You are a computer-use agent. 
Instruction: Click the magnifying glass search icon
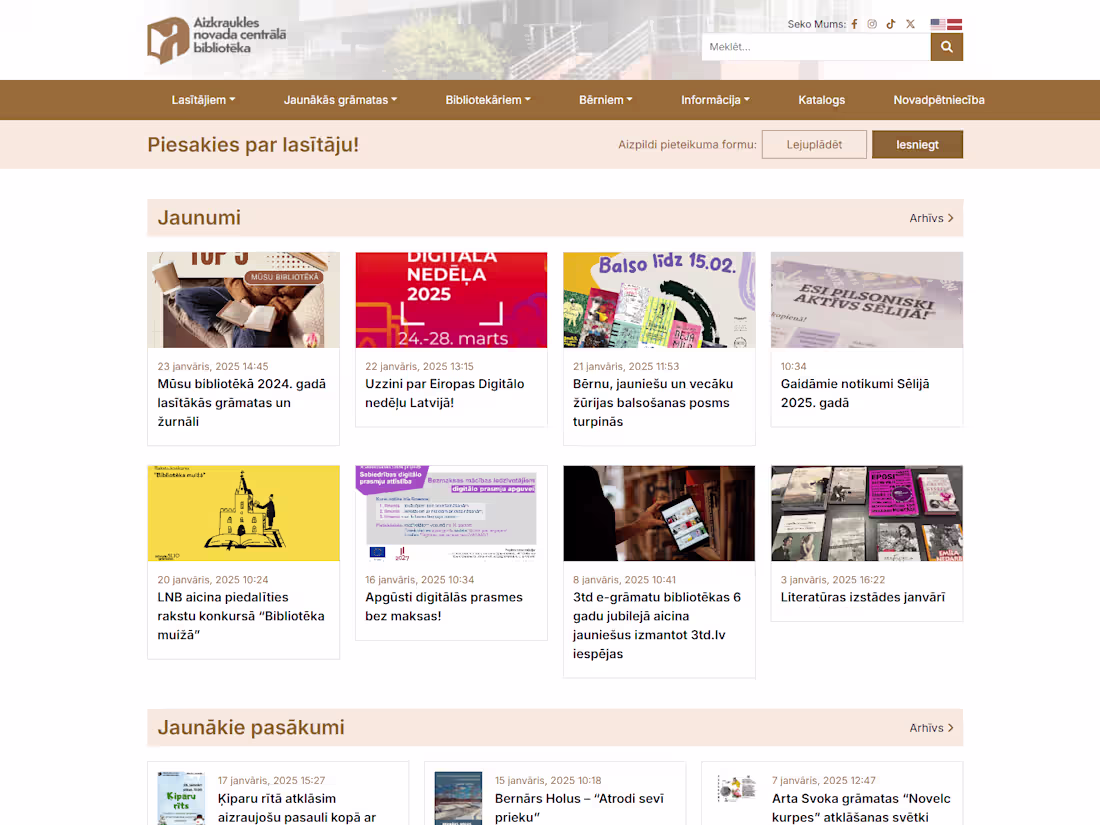[x=946, y=46]
